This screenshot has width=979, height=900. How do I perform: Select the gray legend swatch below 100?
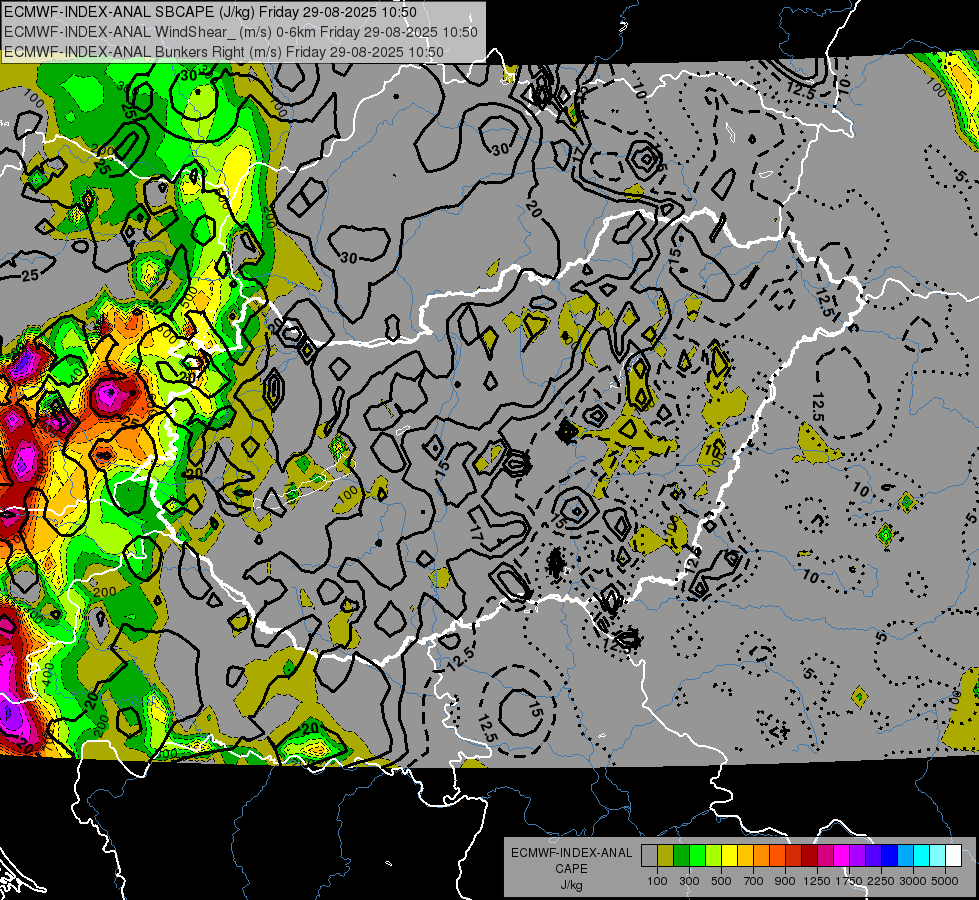pyautogui.click(x=649, y=856)
